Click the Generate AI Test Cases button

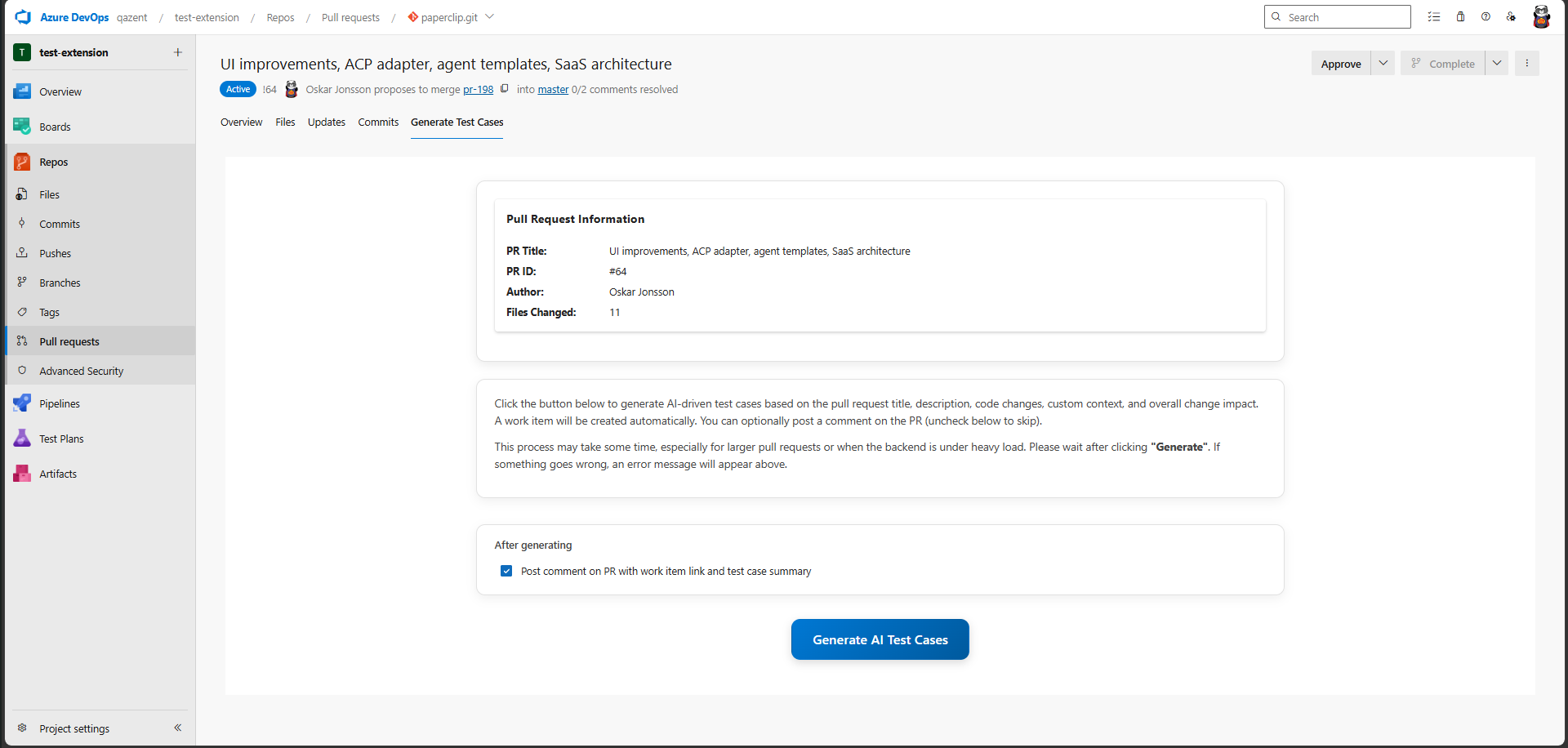pos(880,639)
